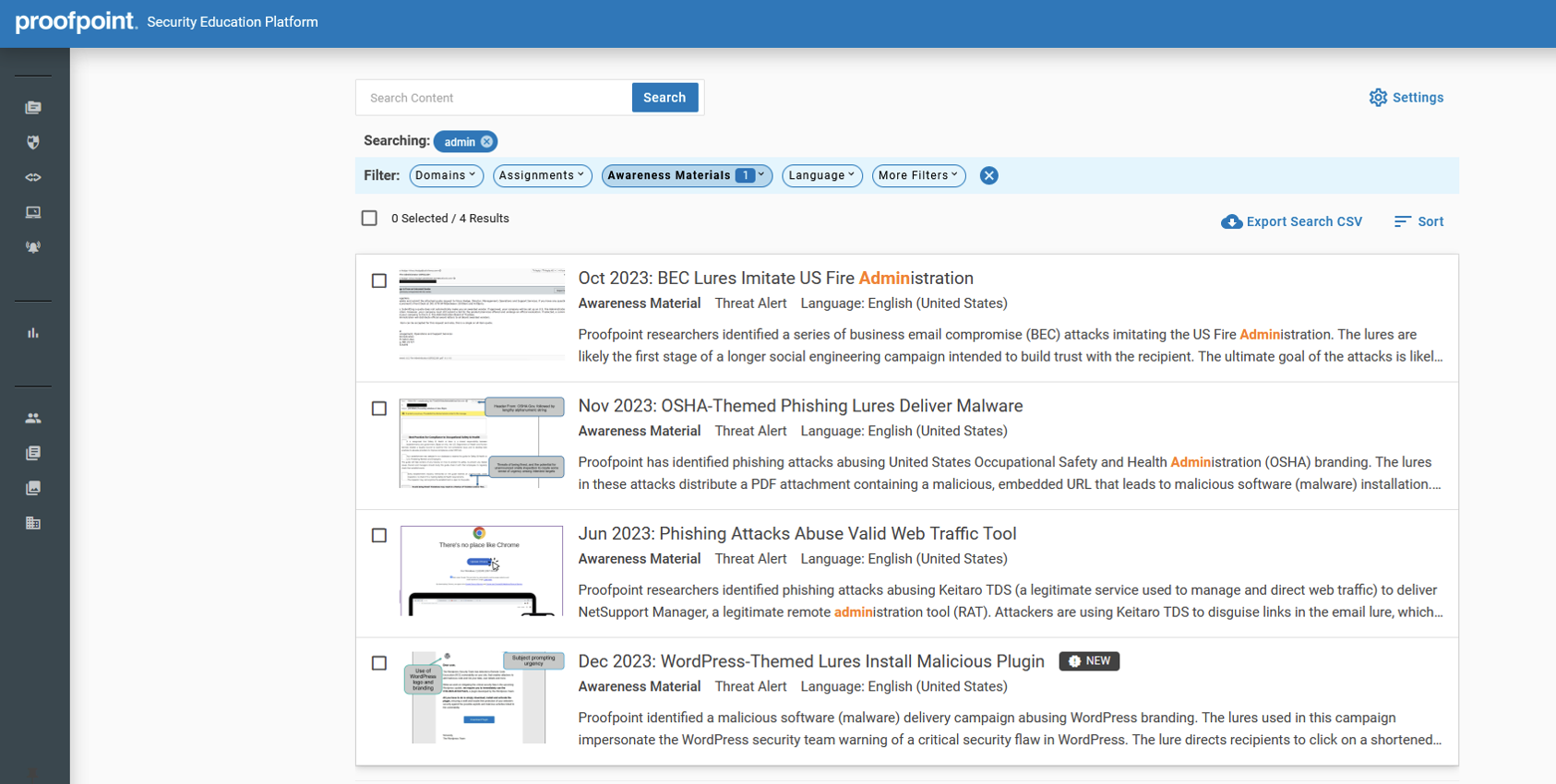Click the shield icon in sidebar
The width and height of the screenshot is (1556, 784).
coord(33,143)
